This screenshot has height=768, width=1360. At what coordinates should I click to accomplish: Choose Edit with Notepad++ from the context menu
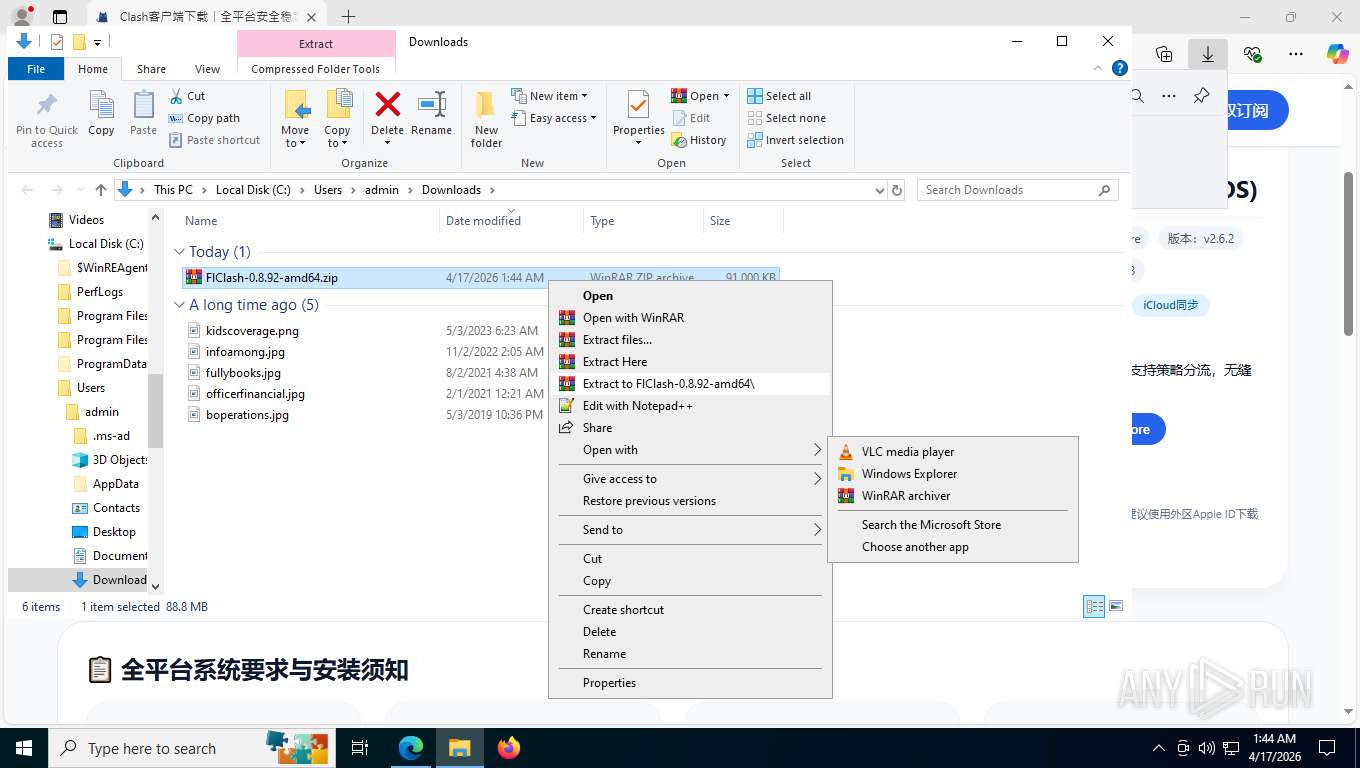click(x=691, y=406)
